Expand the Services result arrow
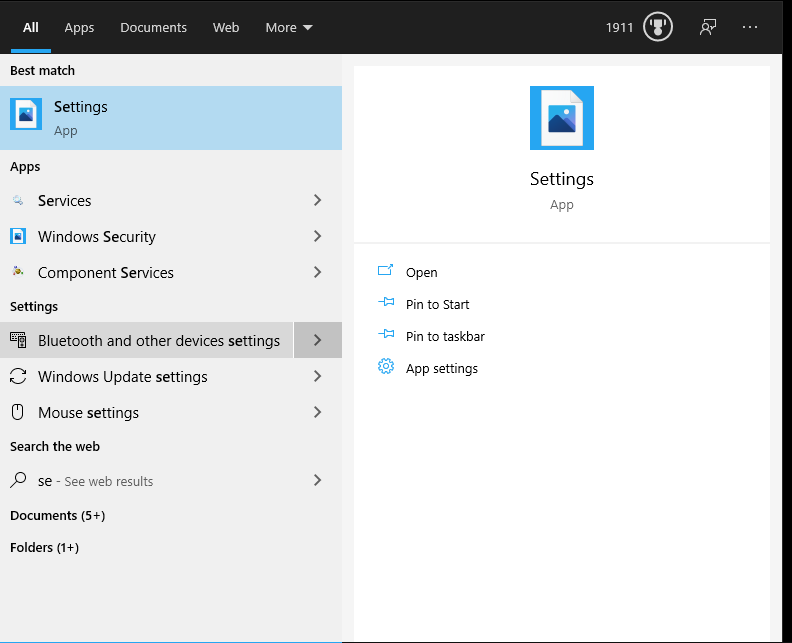This screenshot has width=792, height=643. (x=317, y=201)
